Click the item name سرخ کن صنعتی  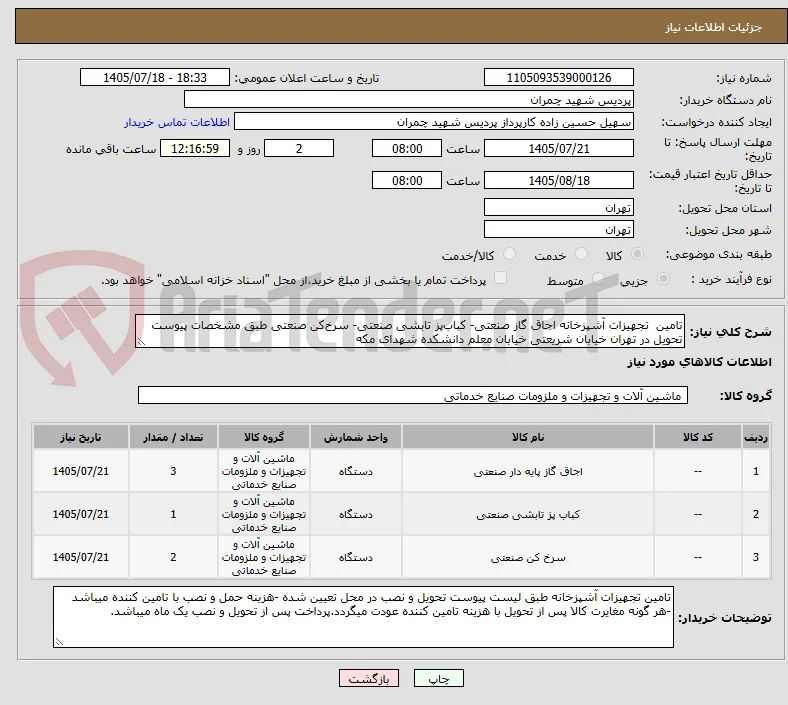(528, 557)
